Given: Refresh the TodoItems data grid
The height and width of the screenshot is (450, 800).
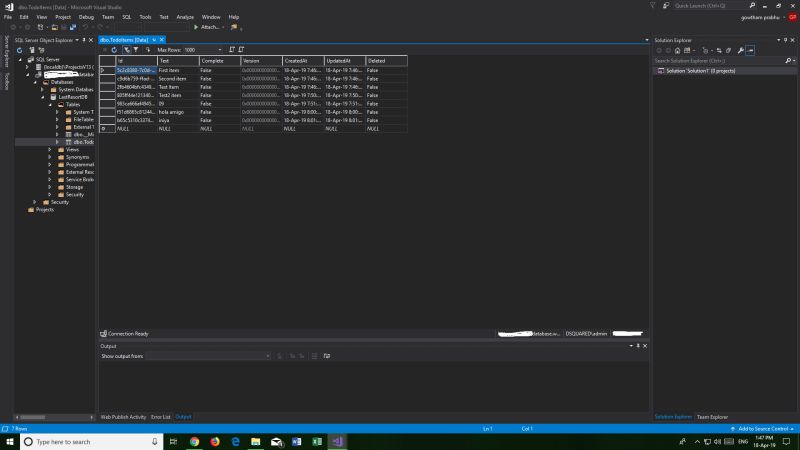Looking at the screenshot, I should pyautogui.click(x=114, y=50).
